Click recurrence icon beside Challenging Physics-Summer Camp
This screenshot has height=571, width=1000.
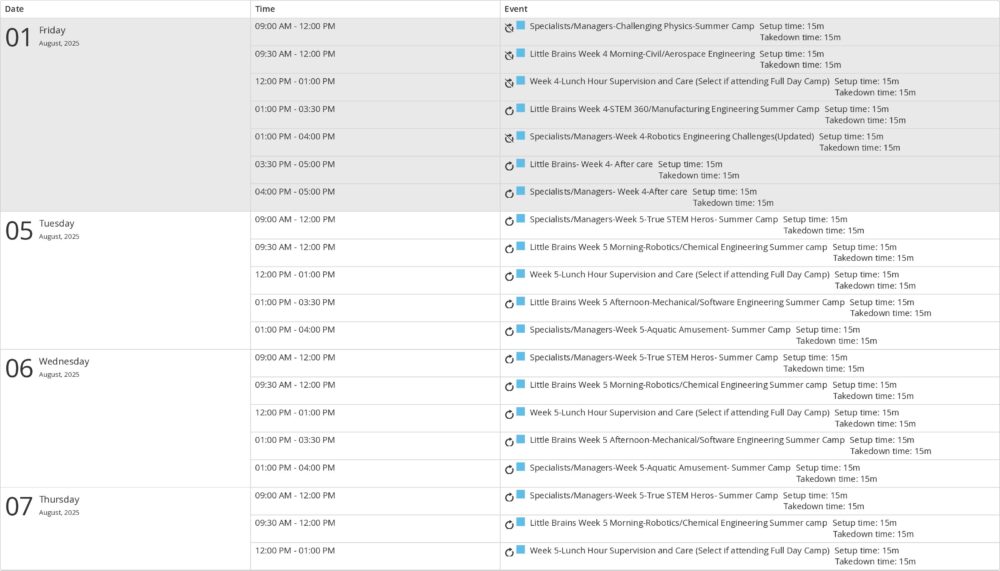[x=509, y=28]
